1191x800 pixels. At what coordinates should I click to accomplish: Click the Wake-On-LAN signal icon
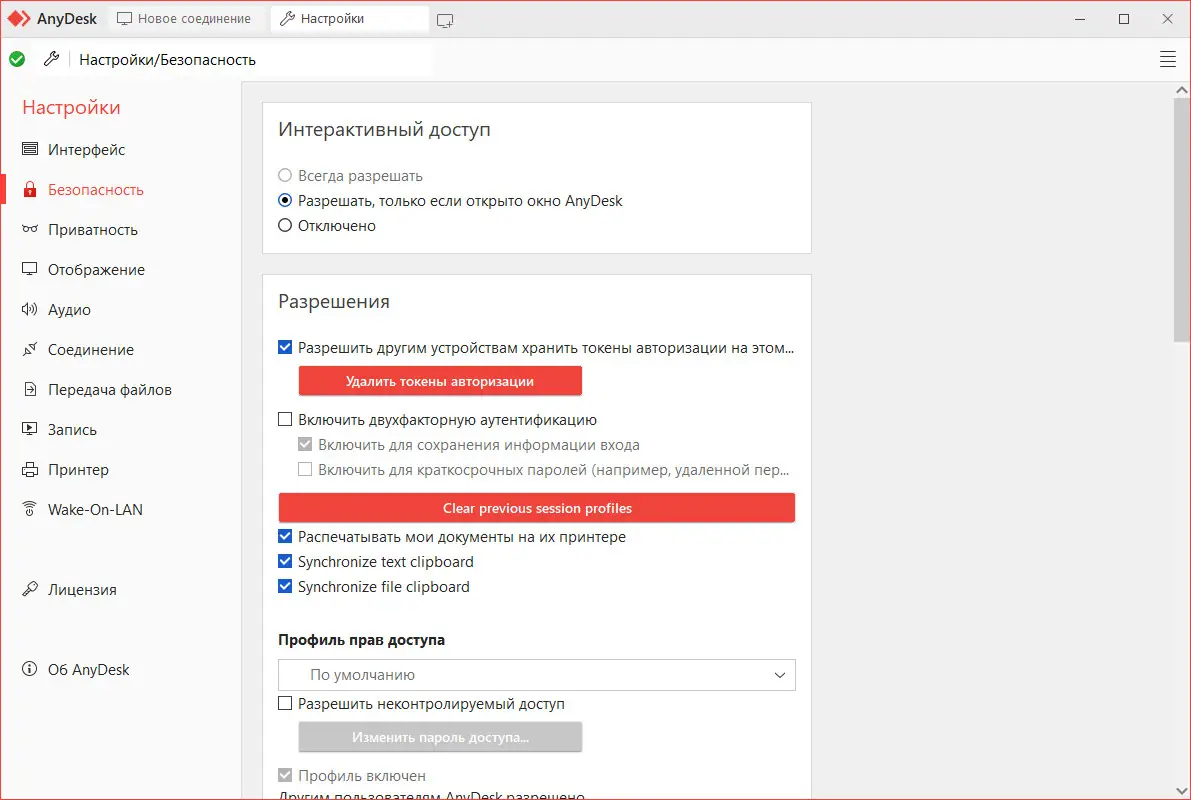pyautogui.click(x=30, y=508)
